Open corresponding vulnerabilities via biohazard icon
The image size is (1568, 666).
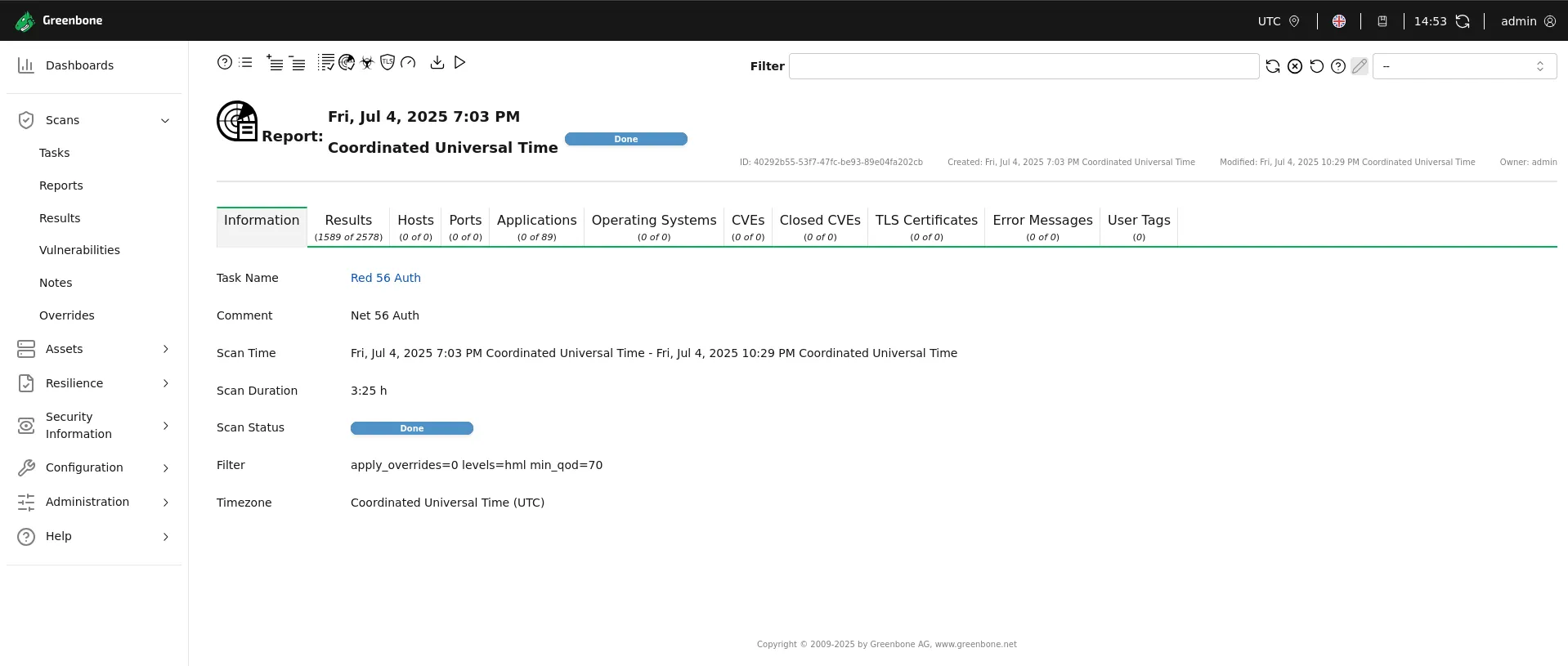click(367, 62)
